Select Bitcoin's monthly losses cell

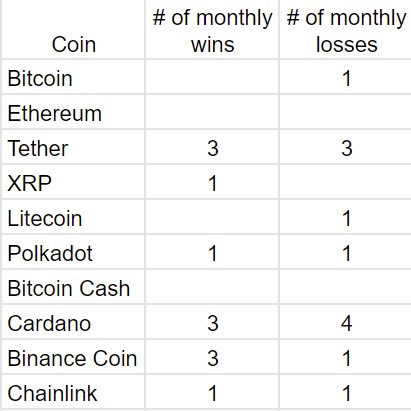[346, 77]
